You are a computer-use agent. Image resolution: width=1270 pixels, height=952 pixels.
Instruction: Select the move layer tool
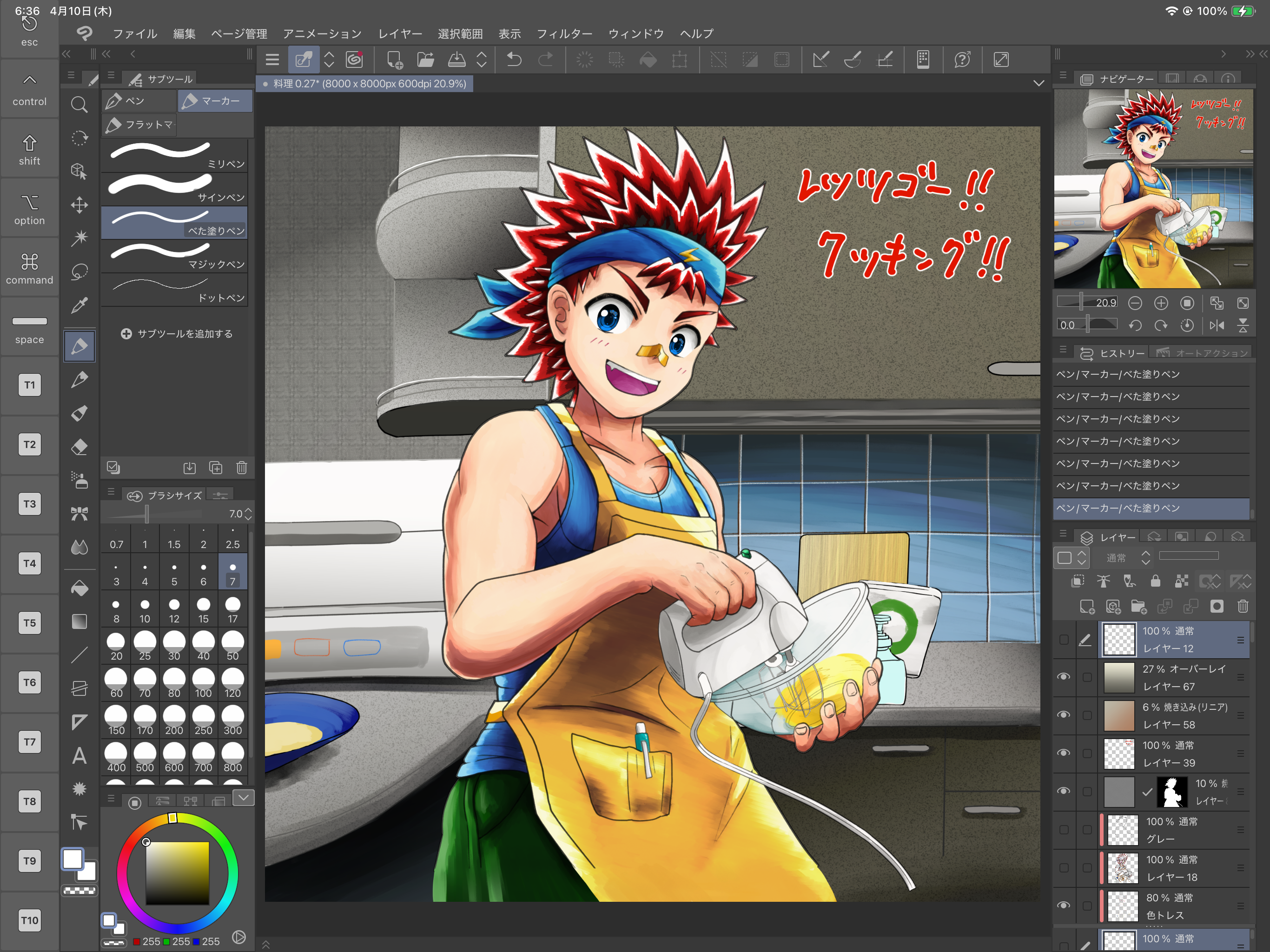[x=79, y=205]
